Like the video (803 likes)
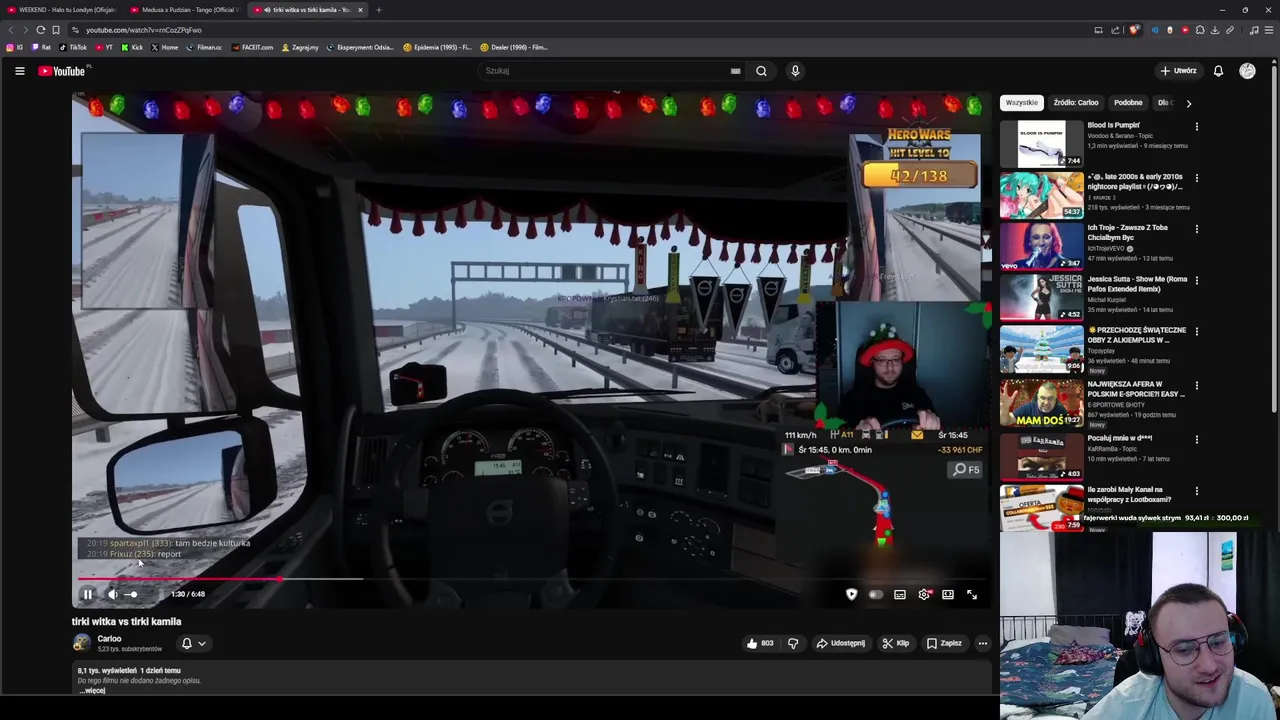The image size is (1280, 720). click(x=760, y=643)
